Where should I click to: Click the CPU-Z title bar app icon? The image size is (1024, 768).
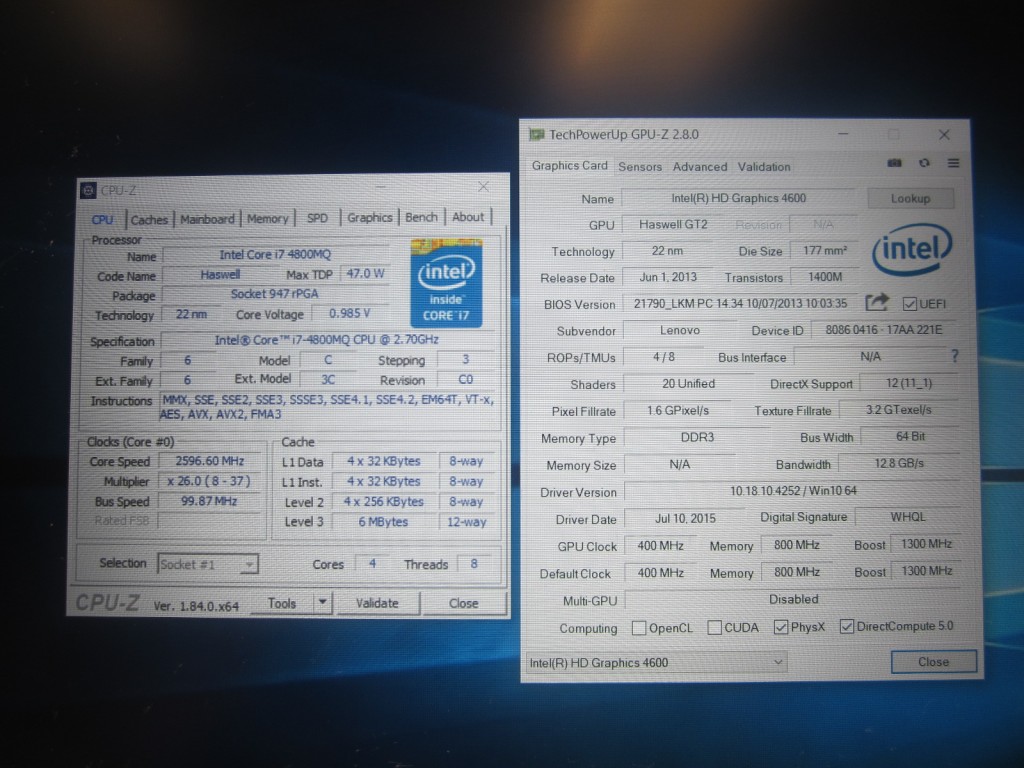point(88,190)
